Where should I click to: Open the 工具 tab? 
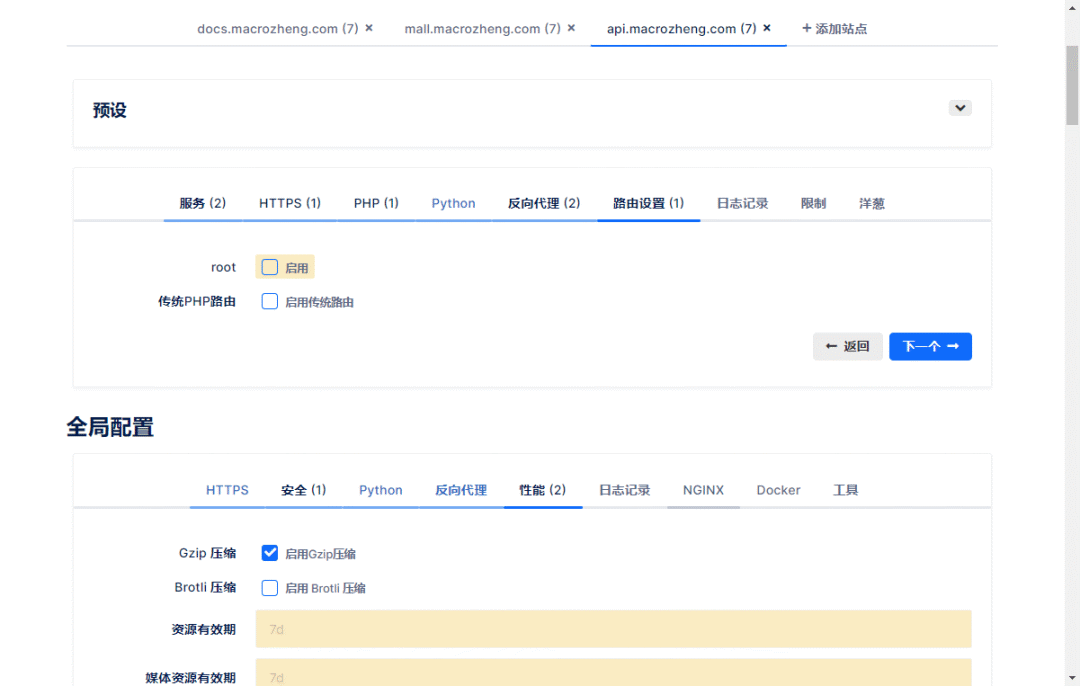[846, 490]
